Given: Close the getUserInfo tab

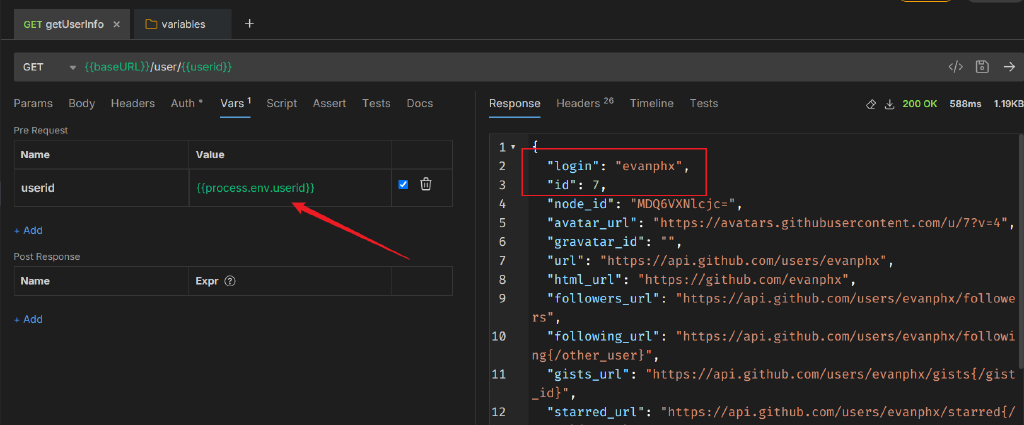Looking at the screenshot, I should 118,24.
